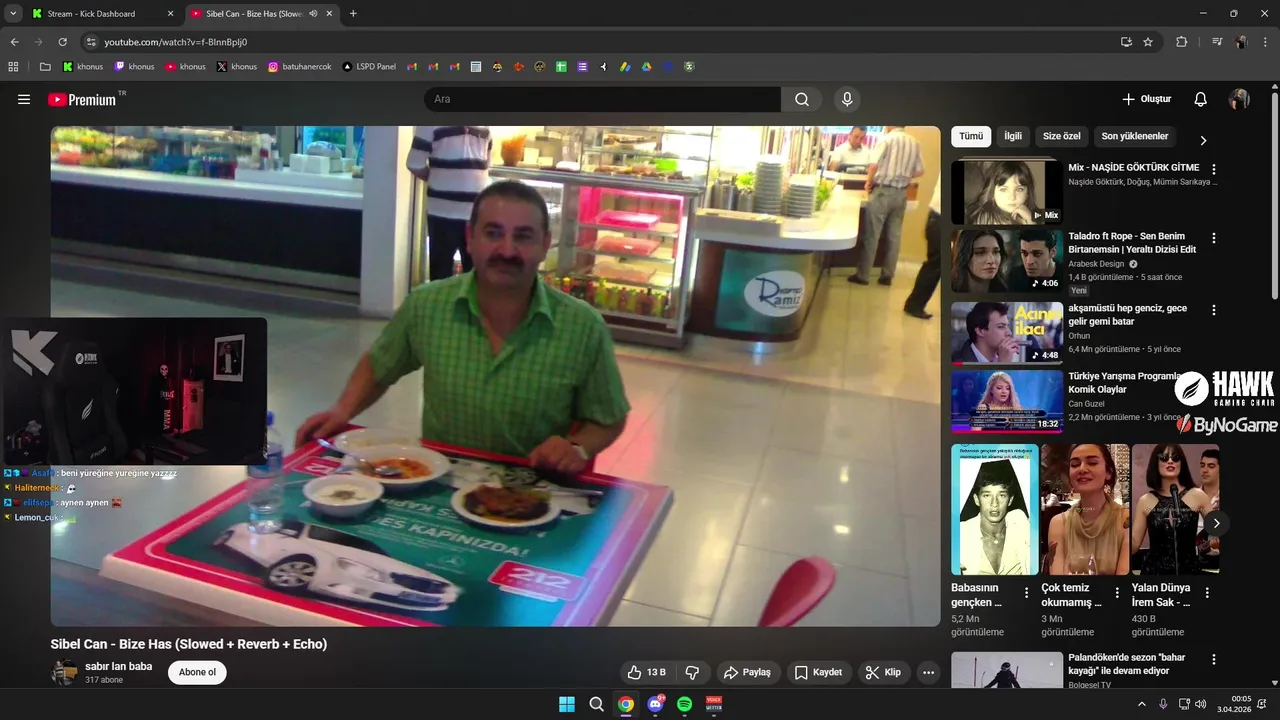This screenshot has width=1280, height=720.
Task: Open the YouTube account avatar menu
Action: [x=1239, y=99]
